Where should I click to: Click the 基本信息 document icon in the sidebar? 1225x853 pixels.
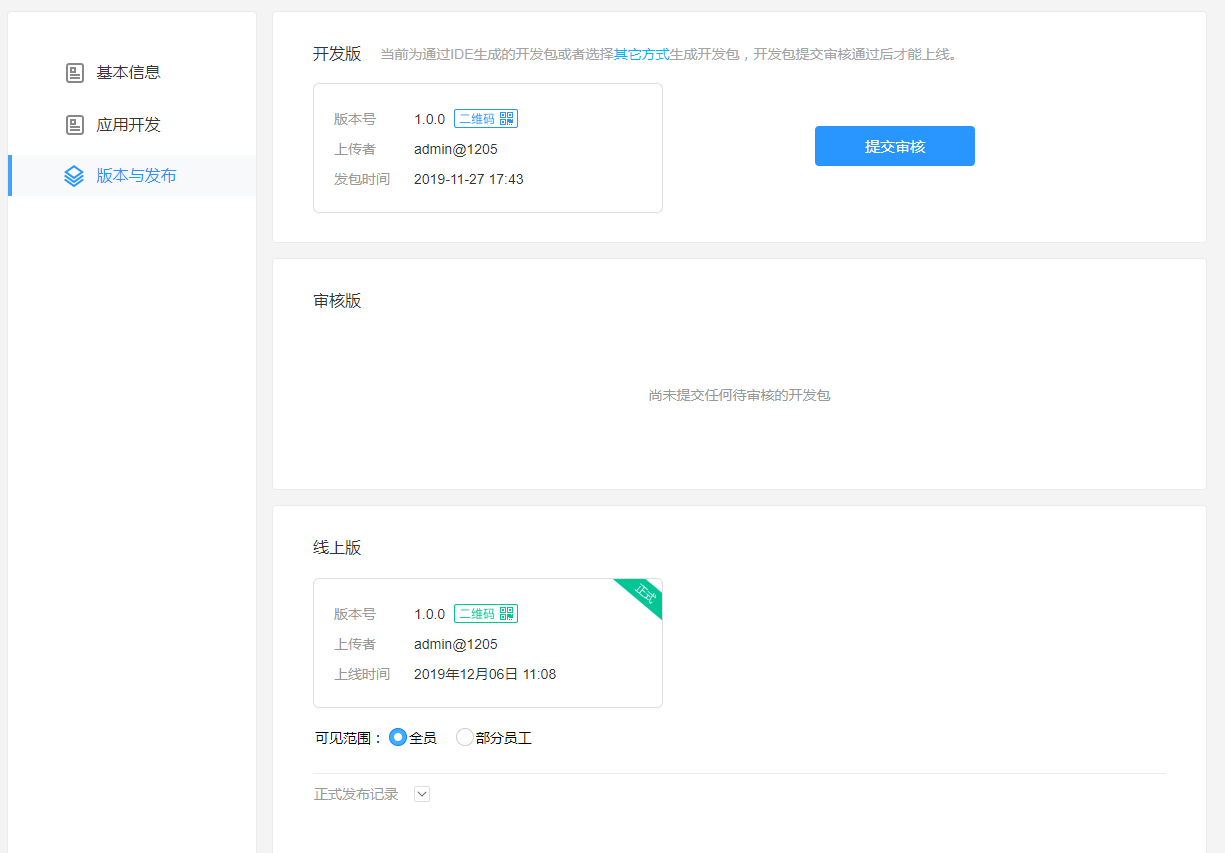73,72
